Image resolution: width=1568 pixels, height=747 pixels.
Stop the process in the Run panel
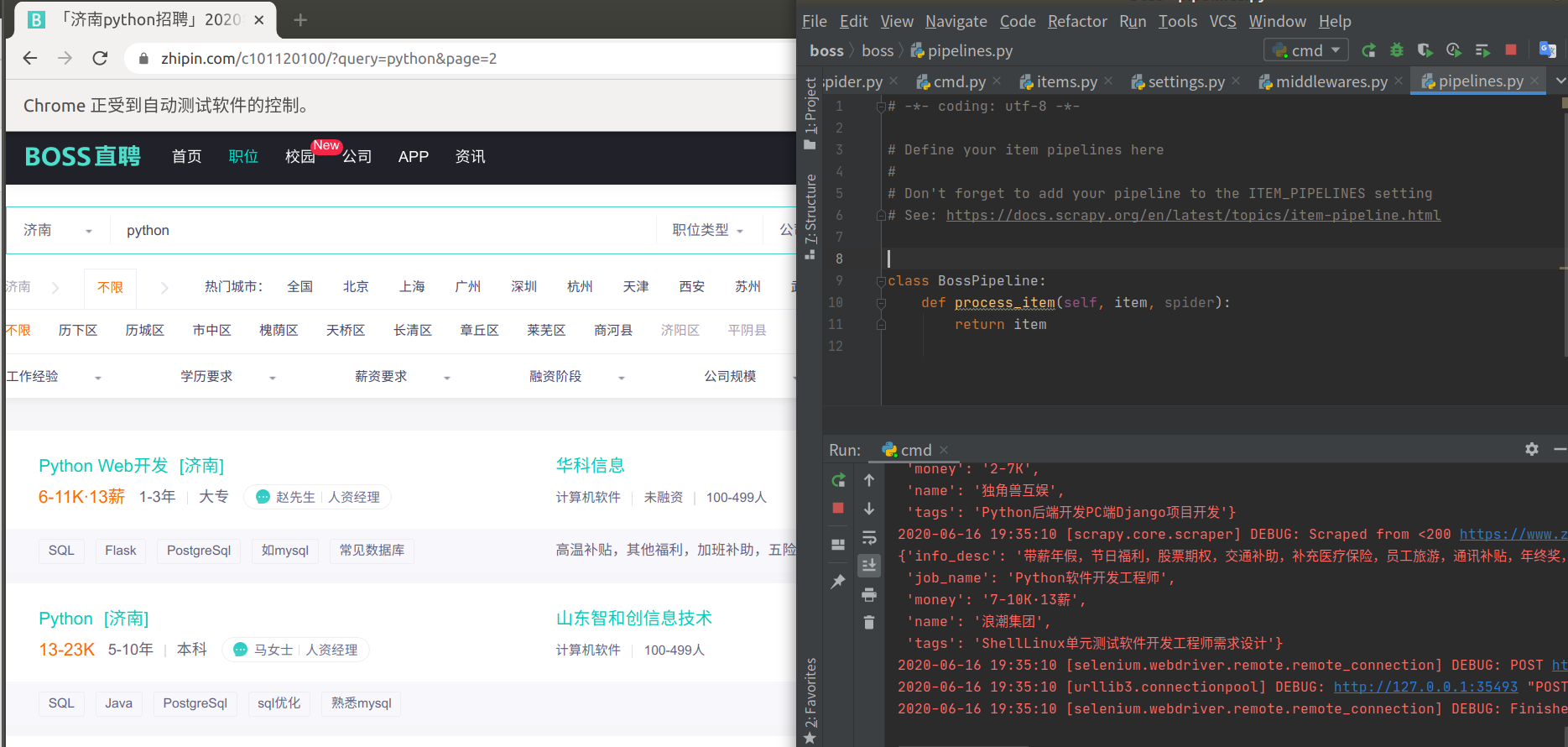coord(838,508)
